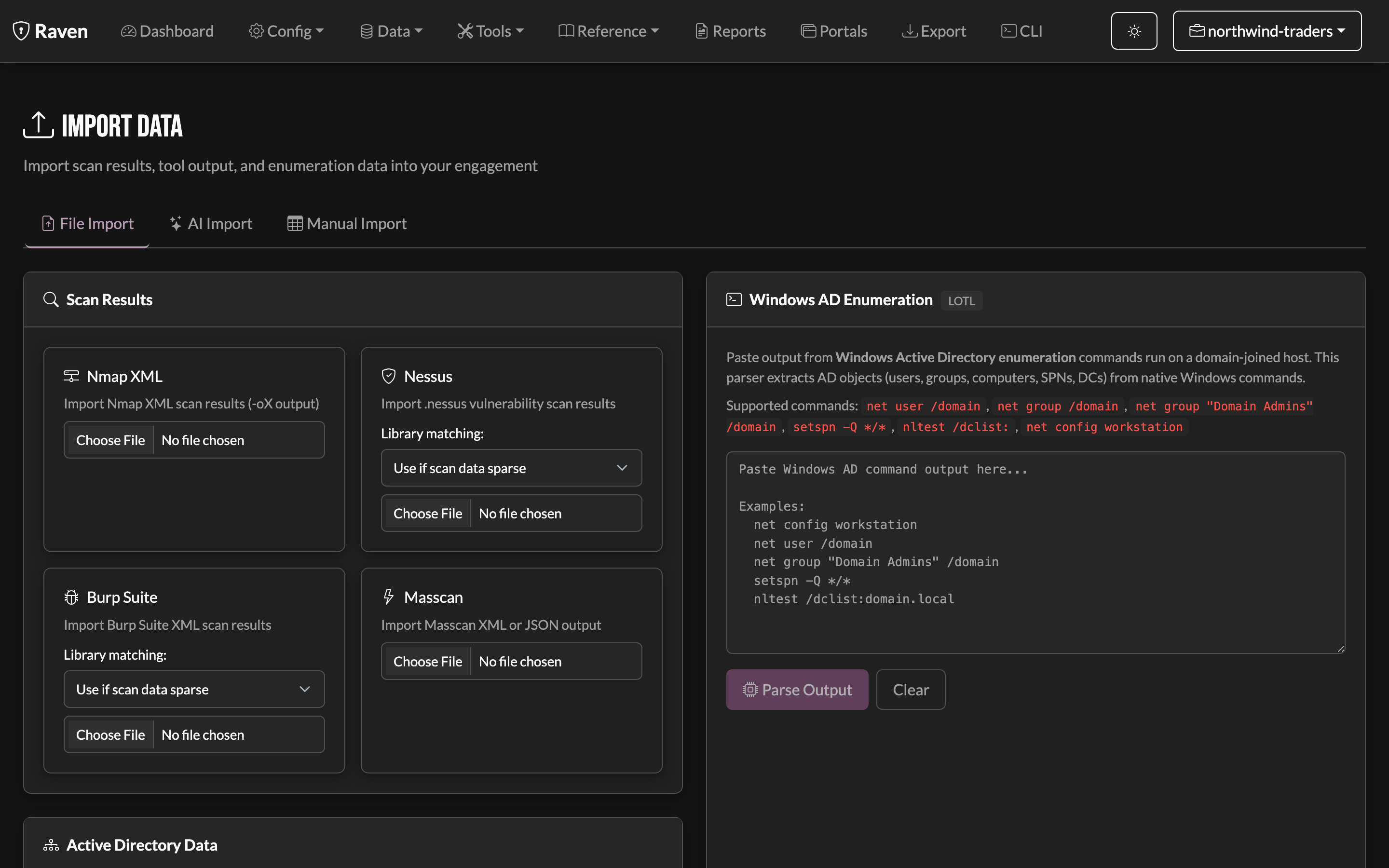Image resolution: width=1389 pixels, height=868 pixels.
Task: Open Burp Suite Library matching select box
Action: click(x=194, y=689)
